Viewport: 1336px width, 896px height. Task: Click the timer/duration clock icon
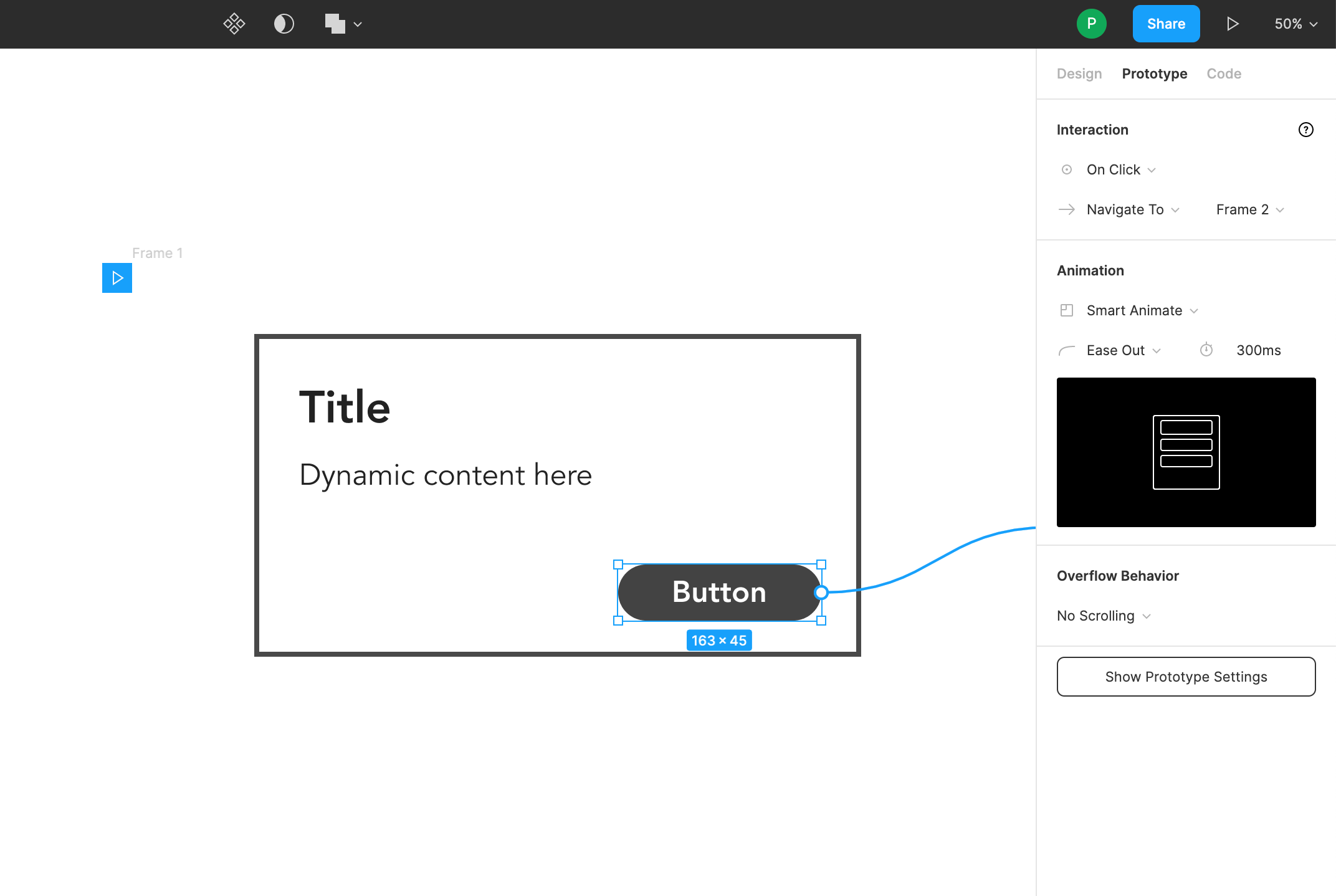click(x=1207, y=349)
